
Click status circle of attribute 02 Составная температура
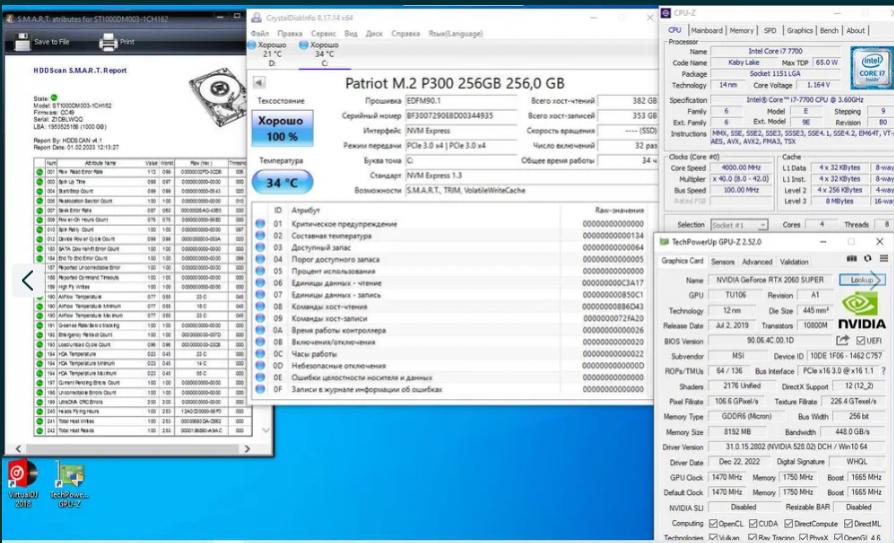click(260, 236)
